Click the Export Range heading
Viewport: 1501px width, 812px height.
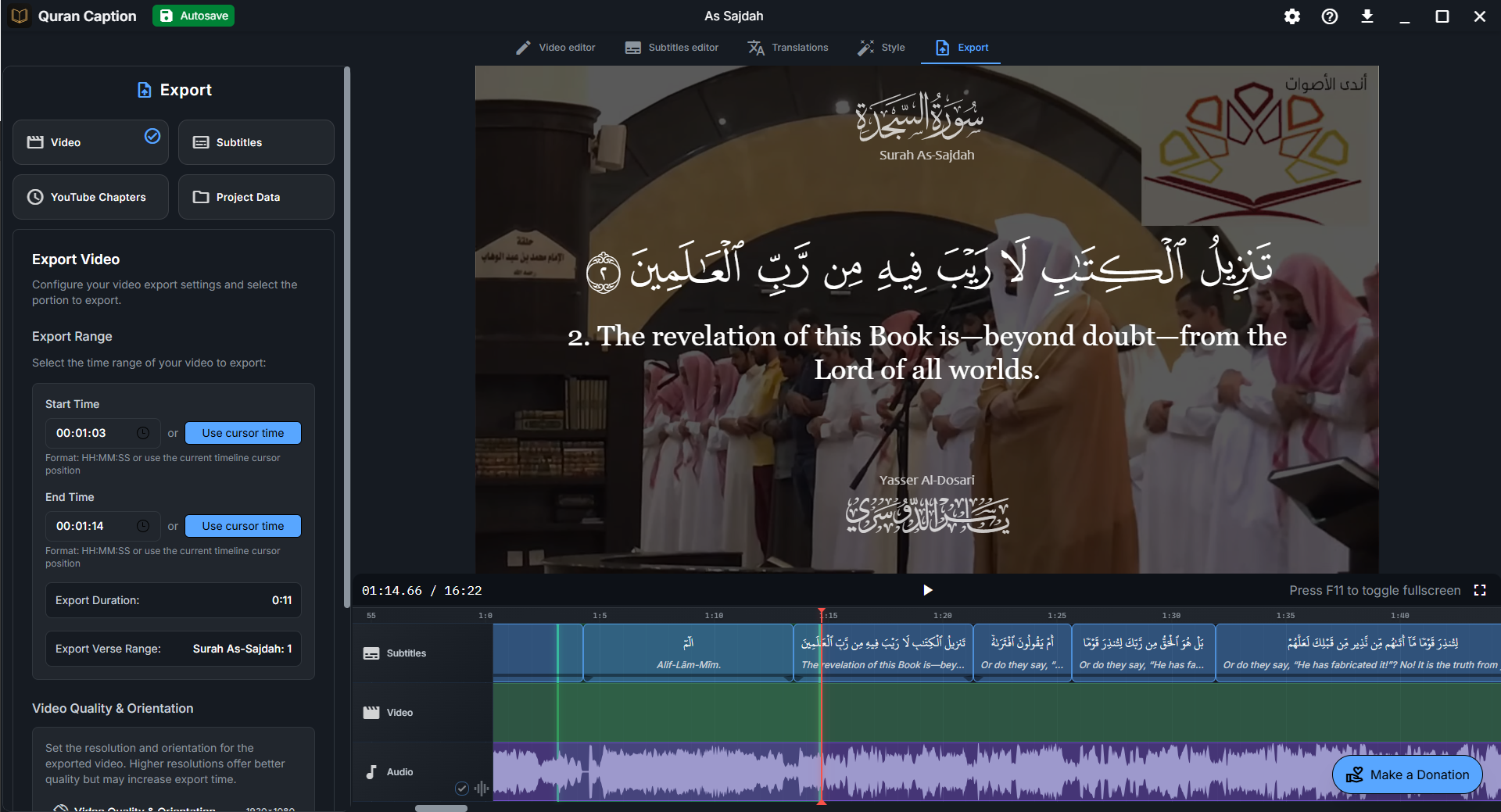click(72, 336)
